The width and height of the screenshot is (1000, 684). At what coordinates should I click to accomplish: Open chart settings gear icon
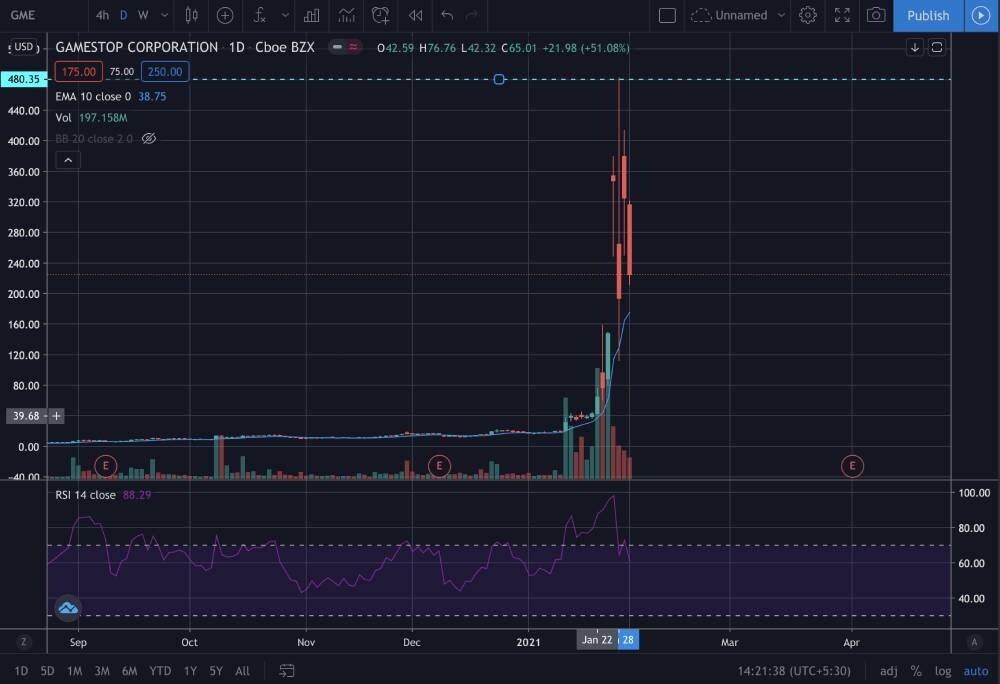coord(808,15)
